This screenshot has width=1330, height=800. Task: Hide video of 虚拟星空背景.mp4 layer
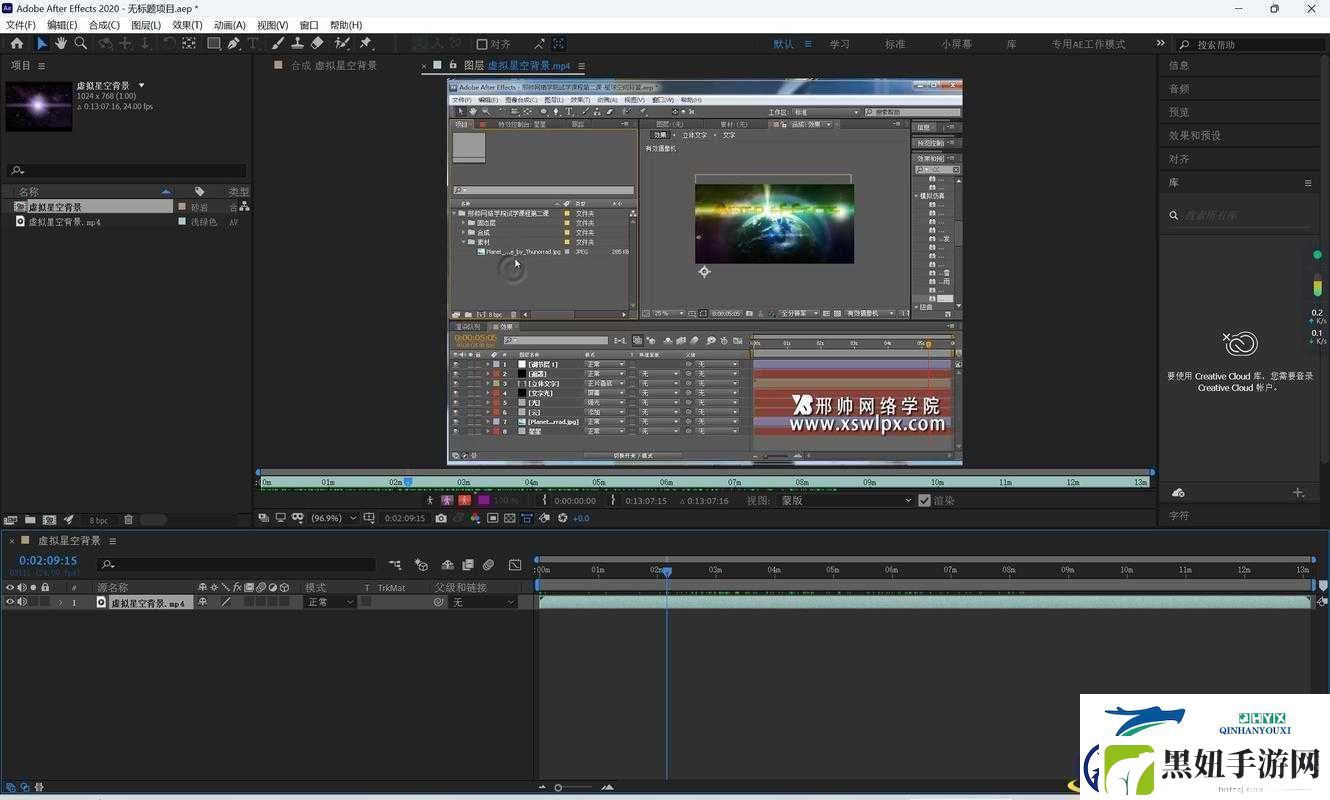tap(10, 602)
